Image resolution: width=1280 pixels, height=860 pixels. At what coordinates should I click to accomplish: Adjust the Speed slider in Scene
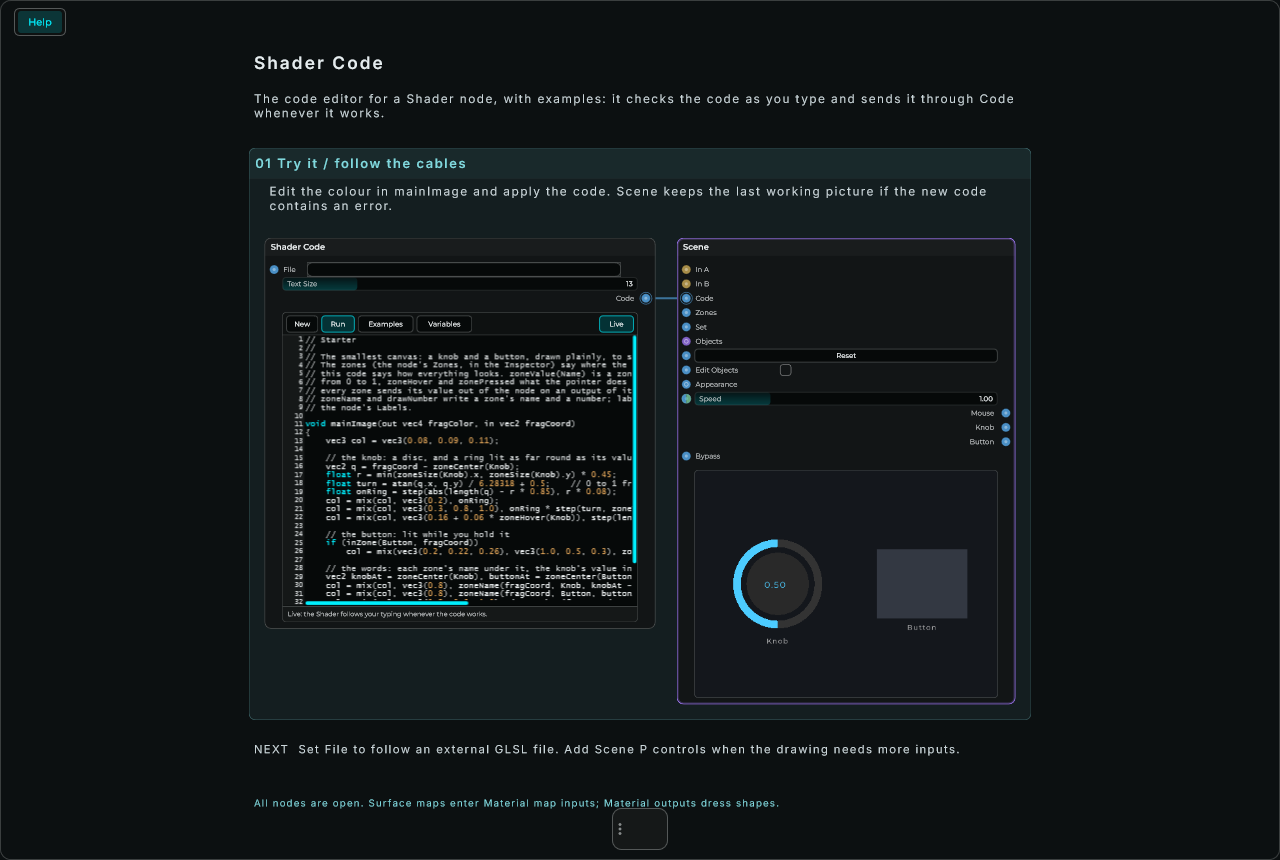846,399
